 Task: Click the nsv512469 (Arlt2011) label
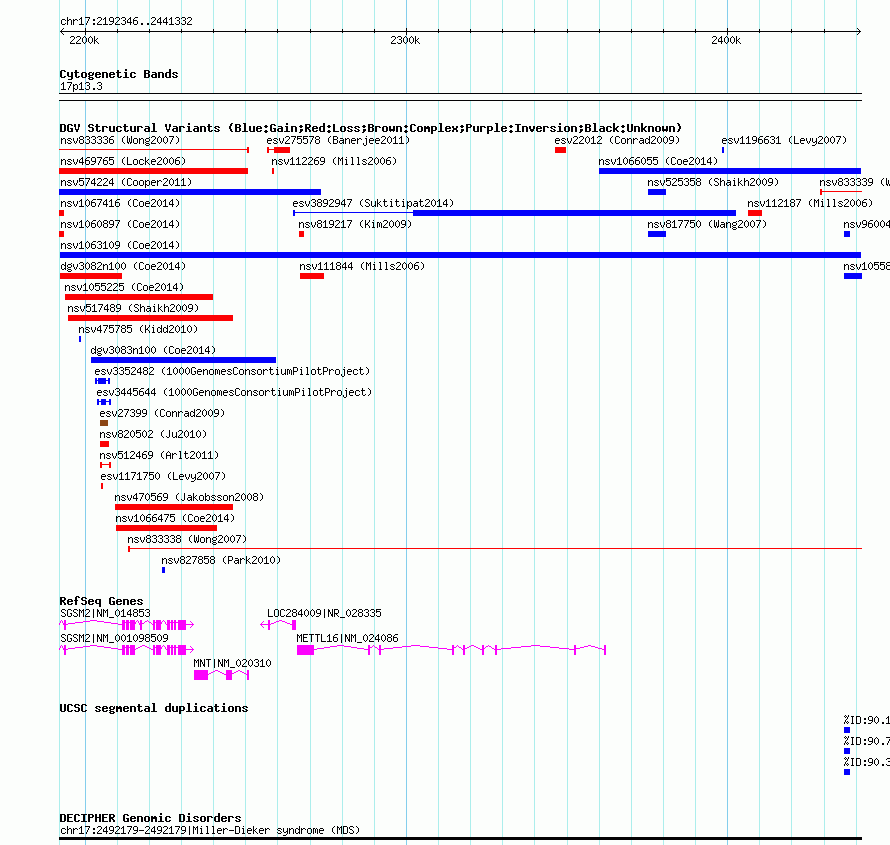pos(159,455)
